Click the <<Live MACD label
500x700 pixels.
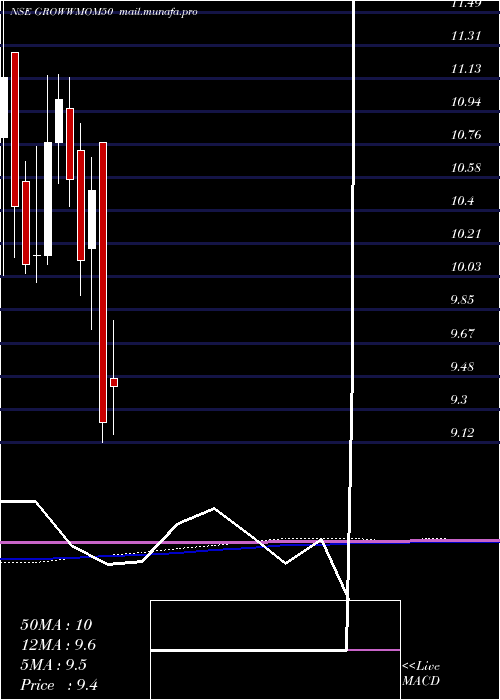click(421, 674)
